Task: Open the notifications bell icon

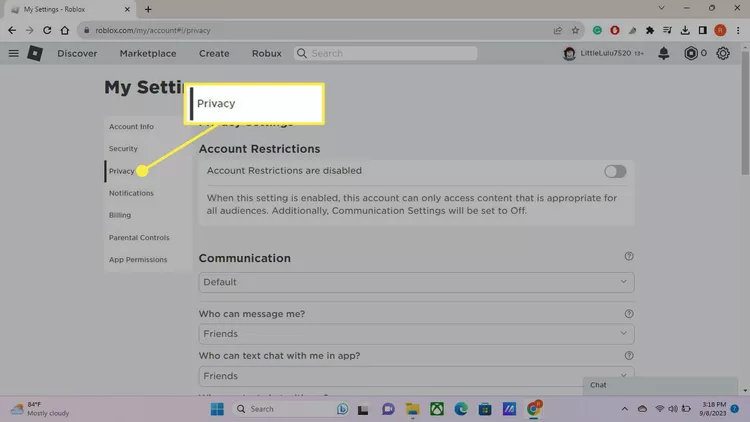Action: point(663,53)
